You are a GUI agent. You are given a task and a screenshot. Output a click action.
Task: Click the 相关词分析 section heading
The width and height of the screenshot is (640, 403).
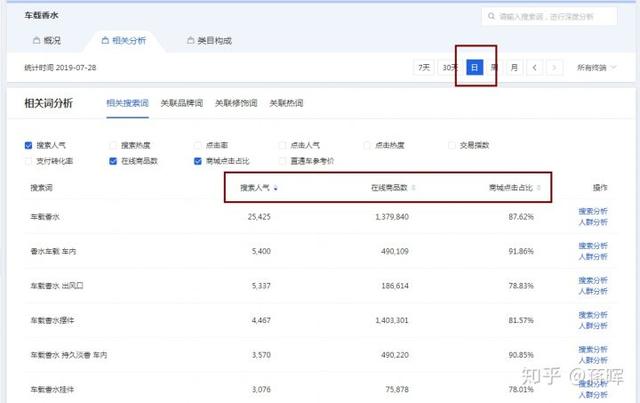[x=49, y=103]
